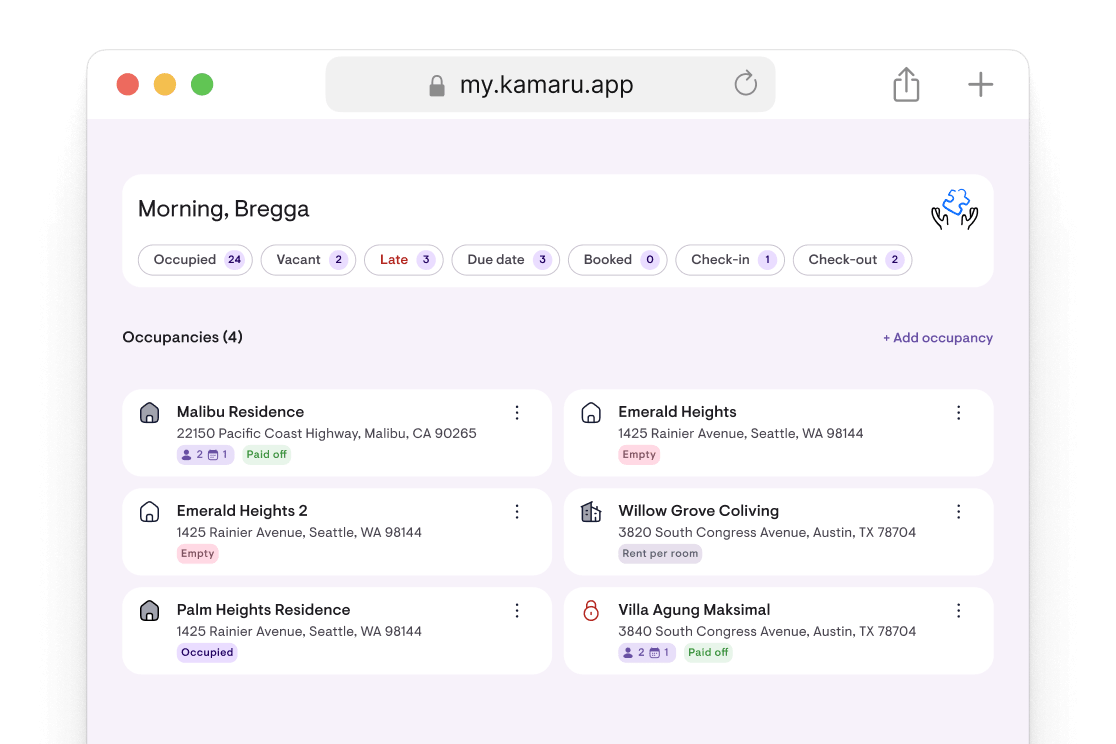Open Willow Grove Coliving three-dot menu
The height and width of the screenshot is (744, 1116).
tap(958, 511)
